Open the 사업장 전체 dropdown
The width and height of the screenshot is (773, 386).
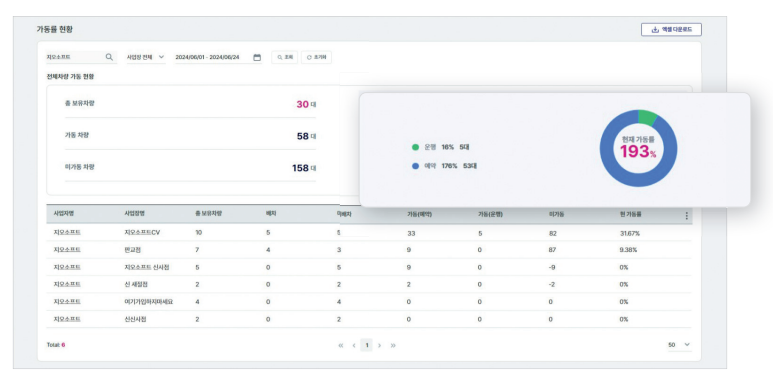tap(146, 57)
